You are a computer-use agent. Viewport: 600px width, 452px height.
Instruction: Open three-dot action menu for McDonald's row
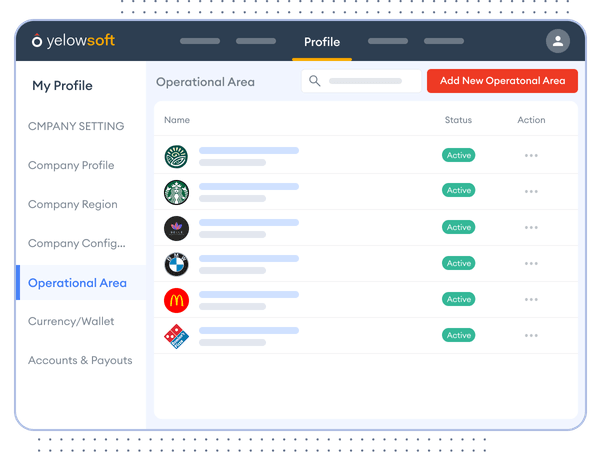[531, 300]
